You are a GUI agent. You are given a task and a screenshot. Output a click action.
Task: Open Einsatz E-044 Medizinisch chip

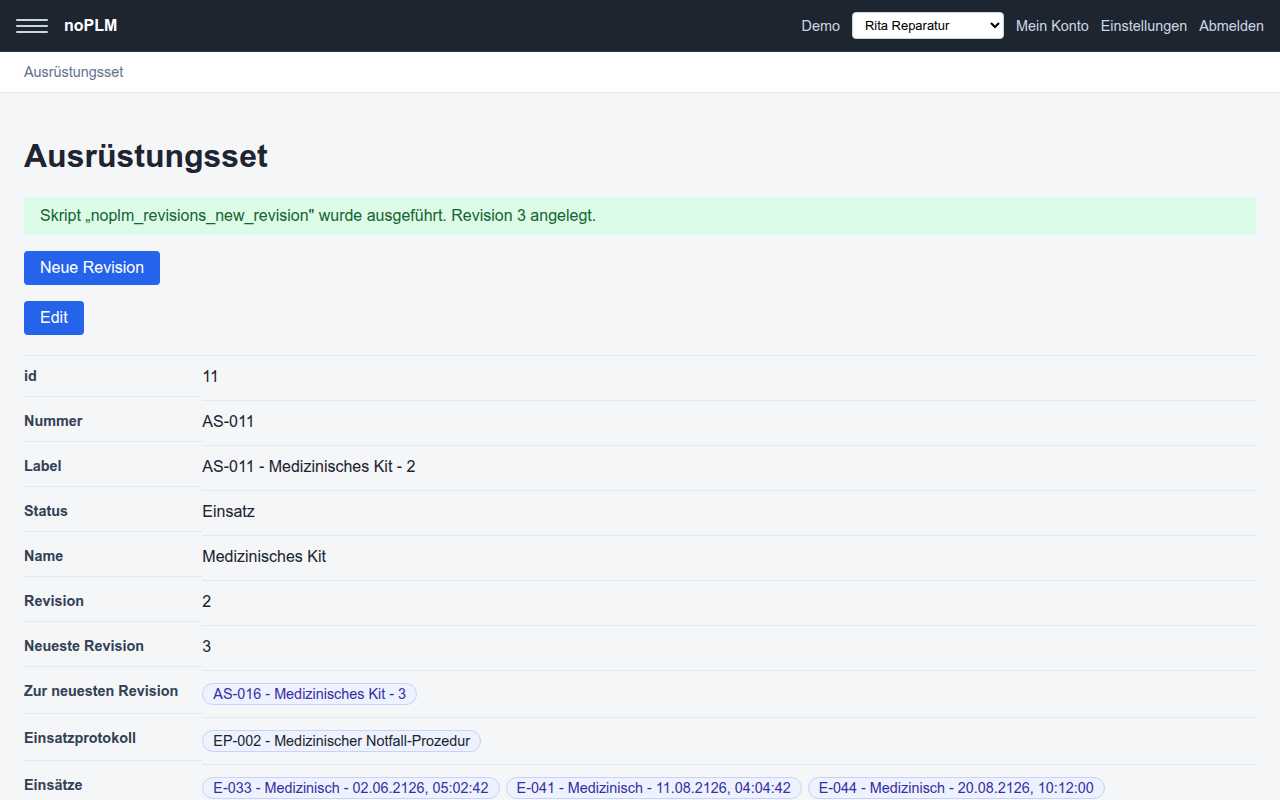click(956, 788)
